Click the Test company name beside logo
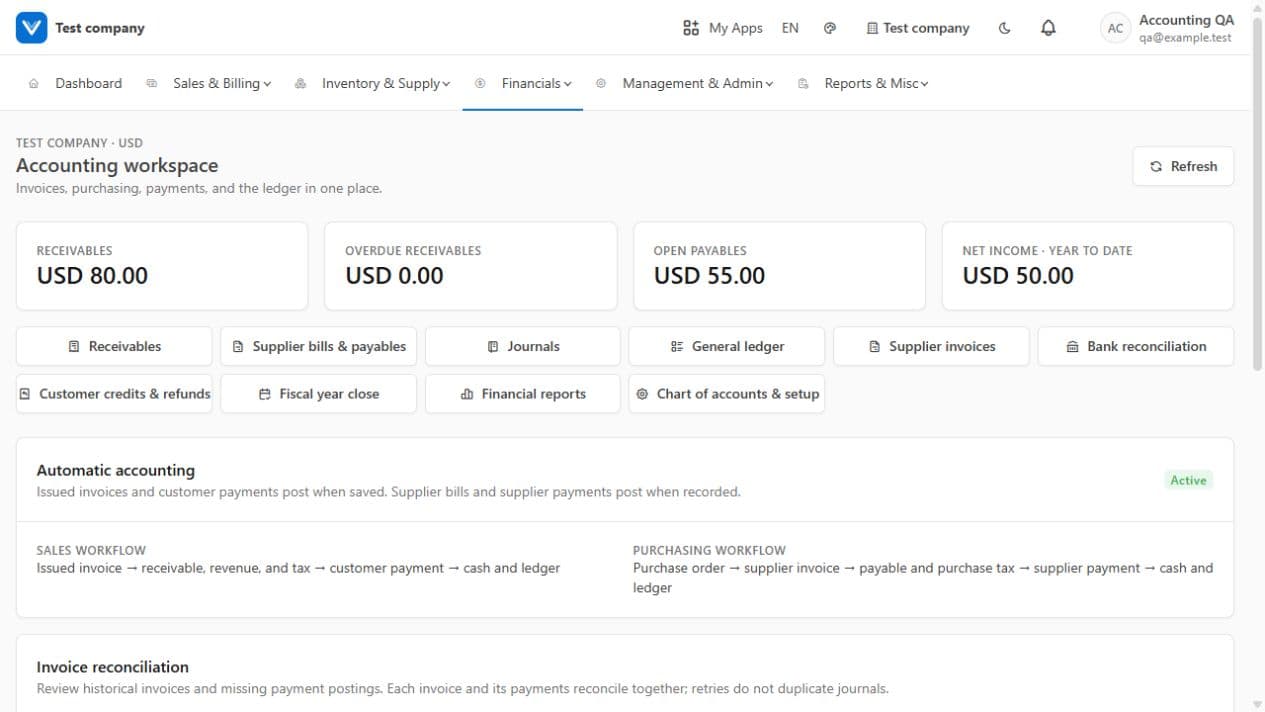Screen dimensions: 1265x712 click(x=100, y=28)
